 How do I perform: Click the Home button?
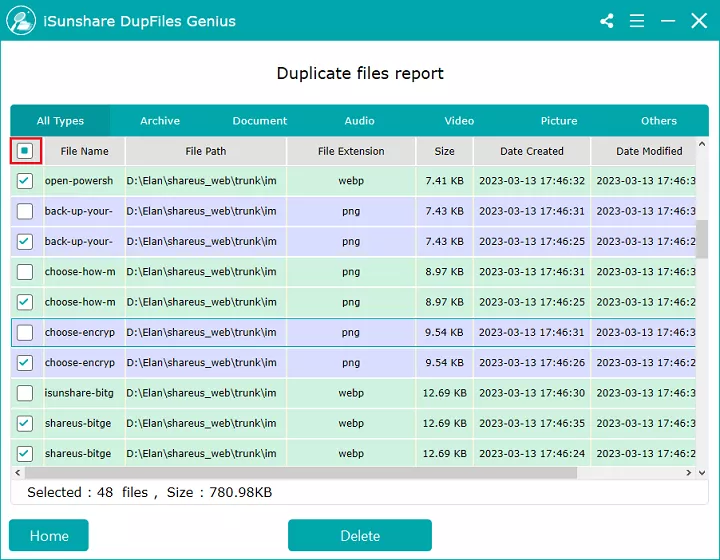click(x=49, y=535)
